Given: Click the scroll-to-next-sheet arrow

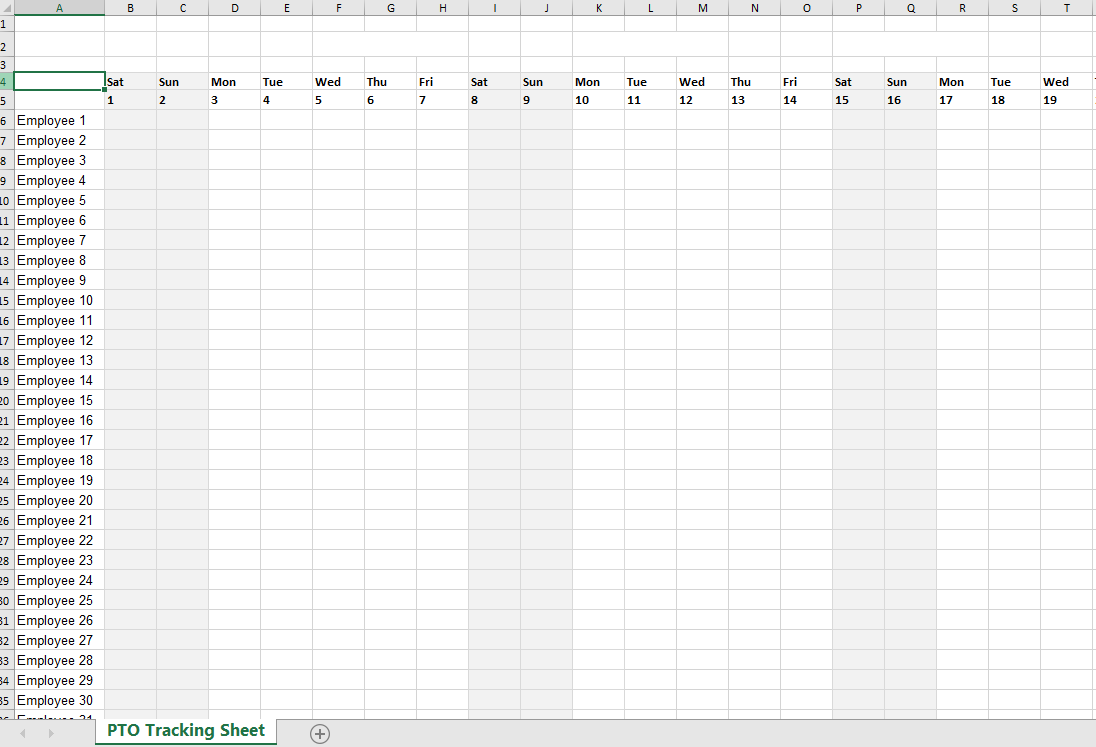Looking at the screenshot, I should pyautogui.click(x=51, y=734).
